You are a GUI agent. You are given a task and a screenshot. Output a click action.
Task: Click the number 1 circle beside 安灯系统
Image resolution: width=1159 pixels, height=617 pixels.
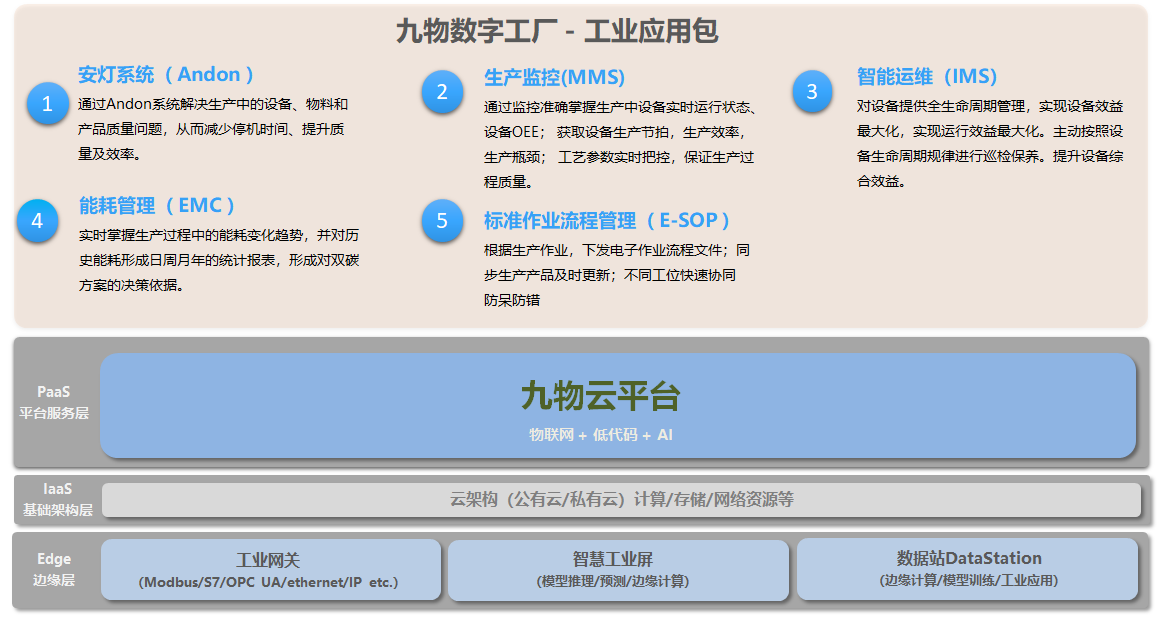pyautogui.click(x=47, y=103)
